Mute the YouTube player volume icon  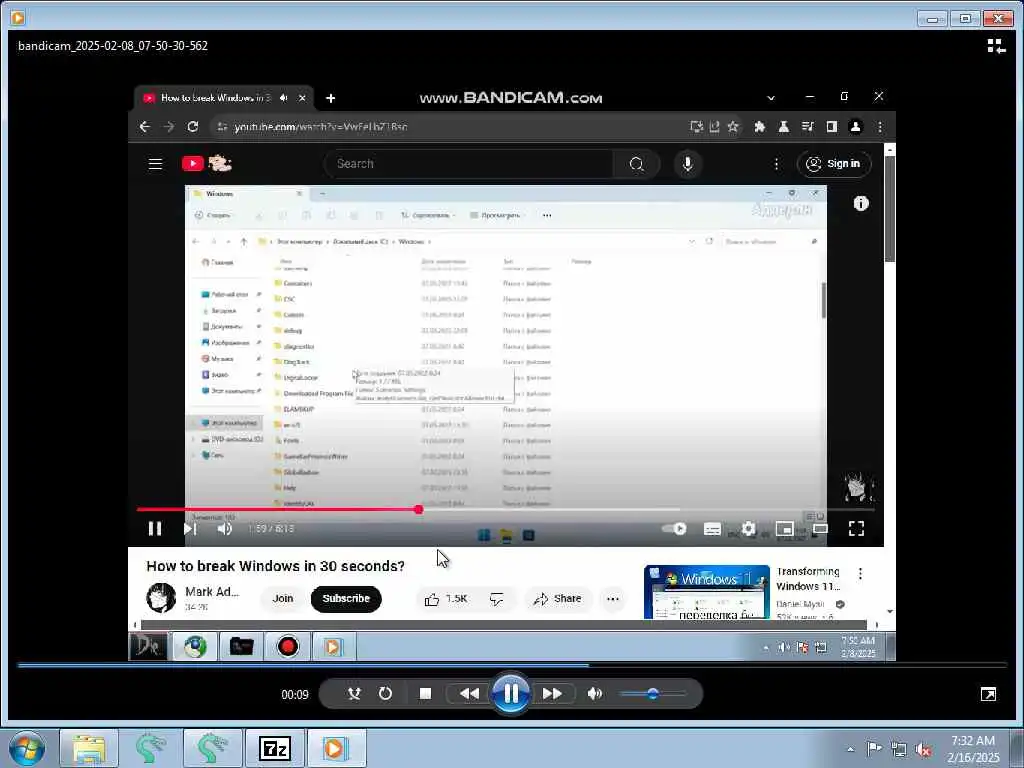coord(225,528)
